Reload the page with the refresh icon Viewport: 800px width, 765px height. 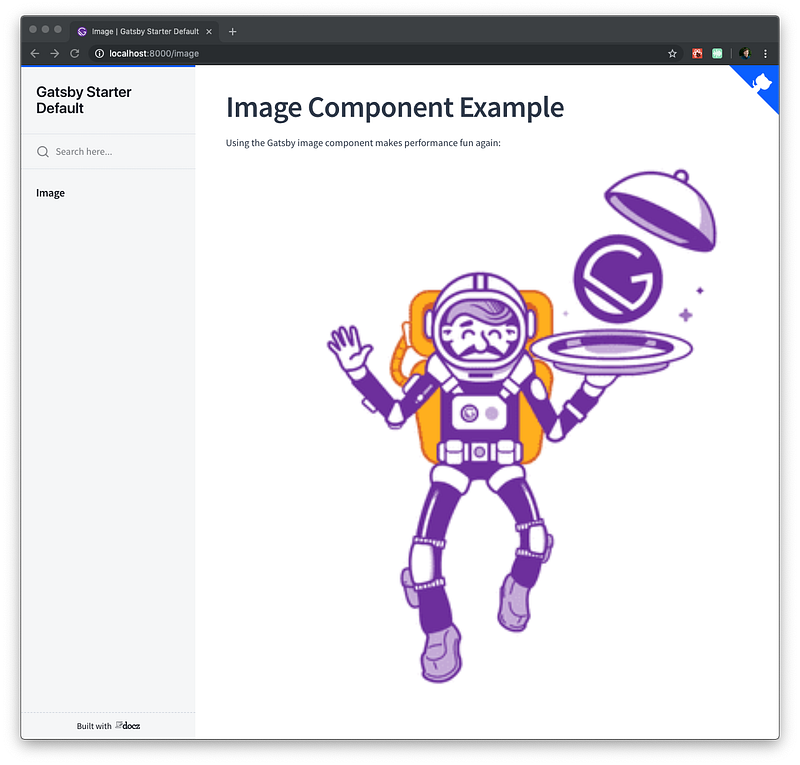click(x=74, y=54)
